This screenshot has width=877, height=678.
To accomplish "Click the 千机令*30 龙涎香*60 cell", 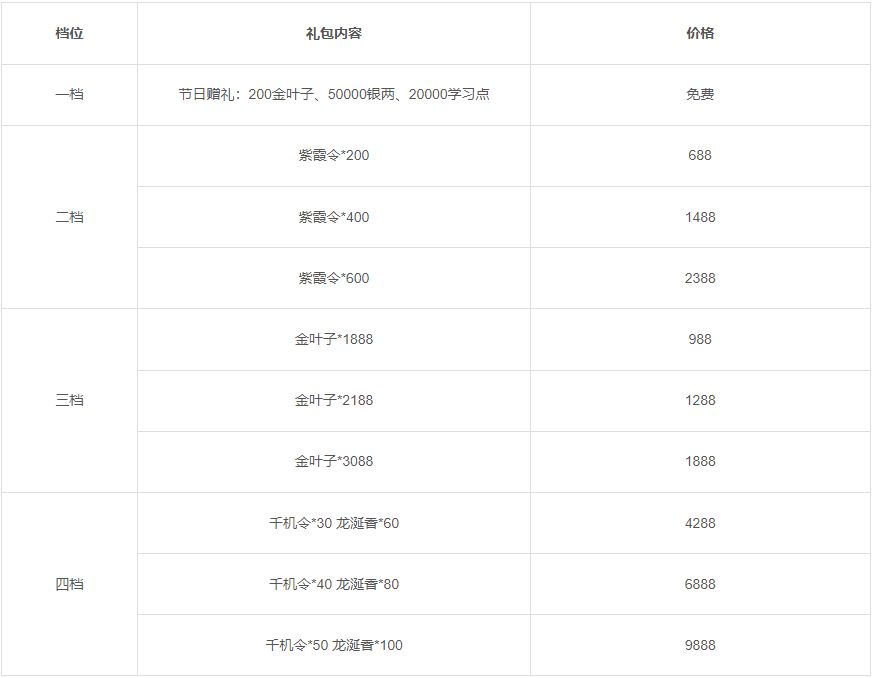I will [334, 523].
